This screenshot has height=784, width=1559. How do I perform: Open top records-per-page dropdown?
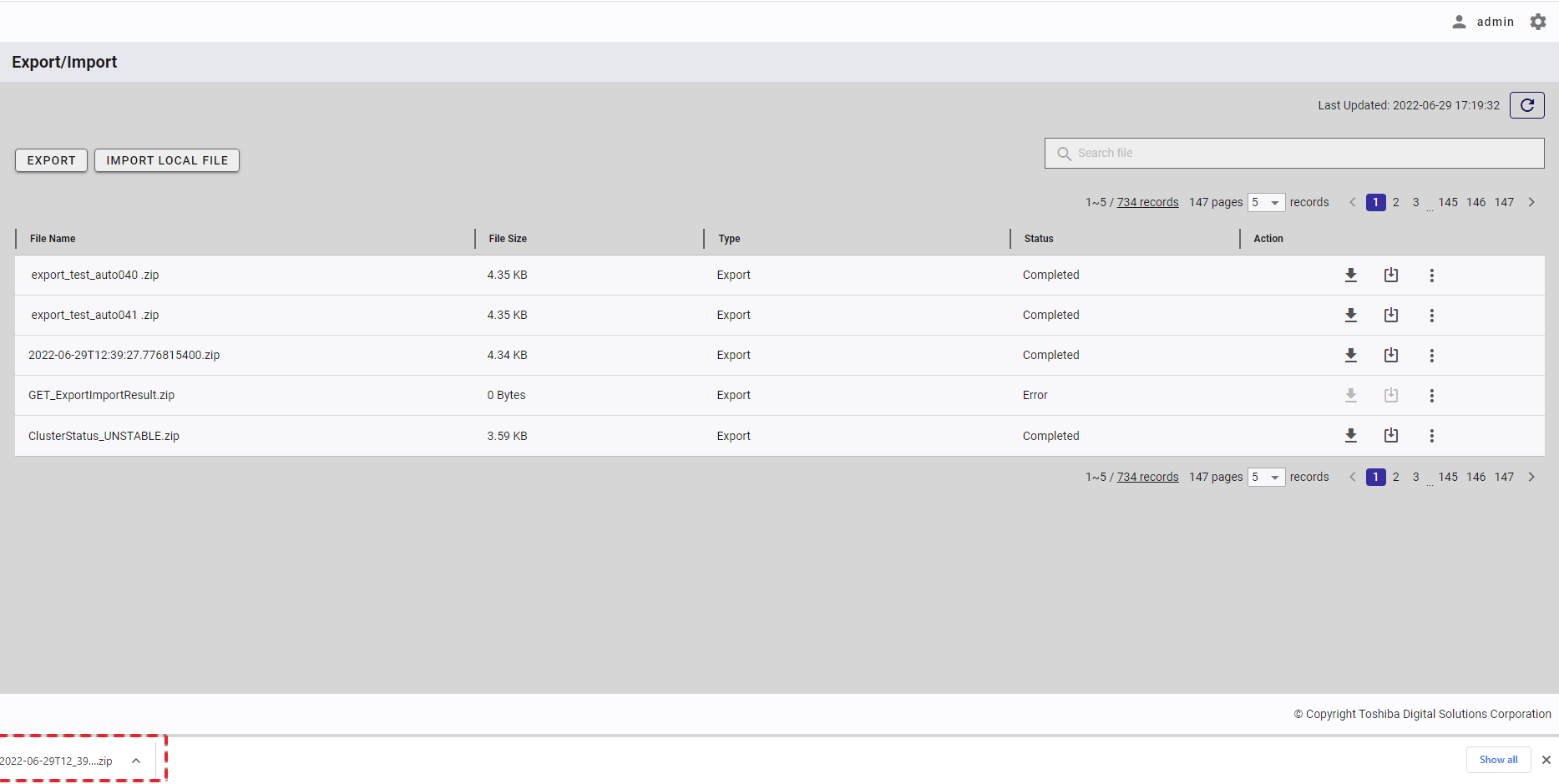[1266, 202]
